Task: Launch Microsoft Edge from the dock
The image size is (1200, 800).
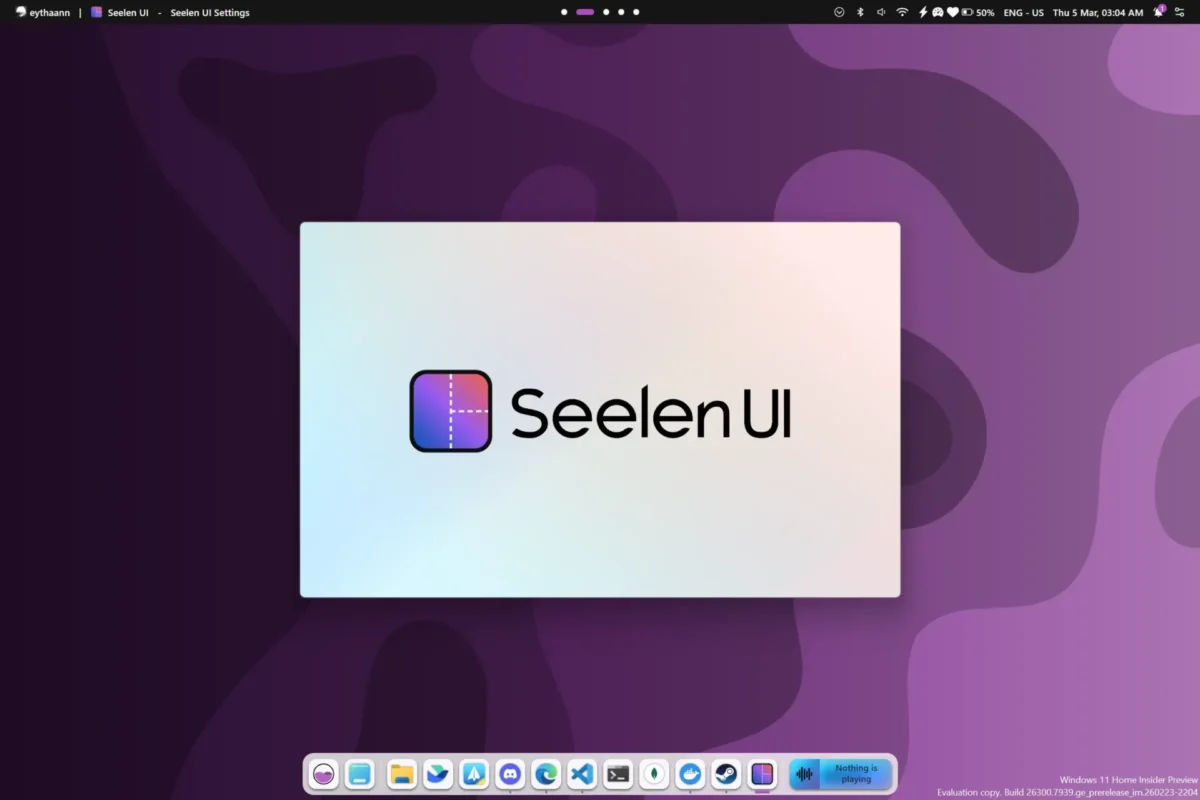Action: [x=546, y=774]
